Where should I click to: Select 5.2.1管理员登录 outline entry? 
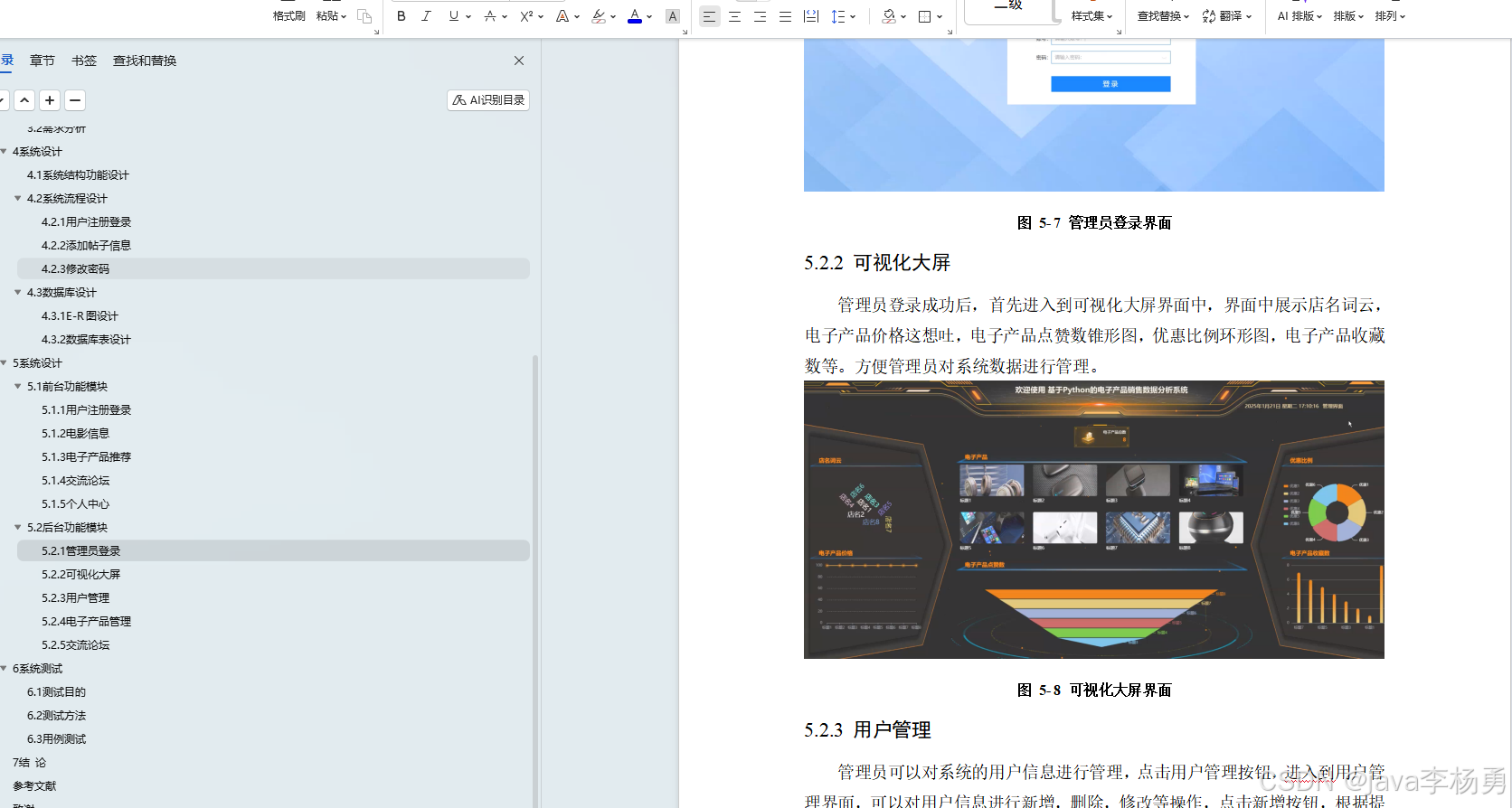[x=273, y=550]
